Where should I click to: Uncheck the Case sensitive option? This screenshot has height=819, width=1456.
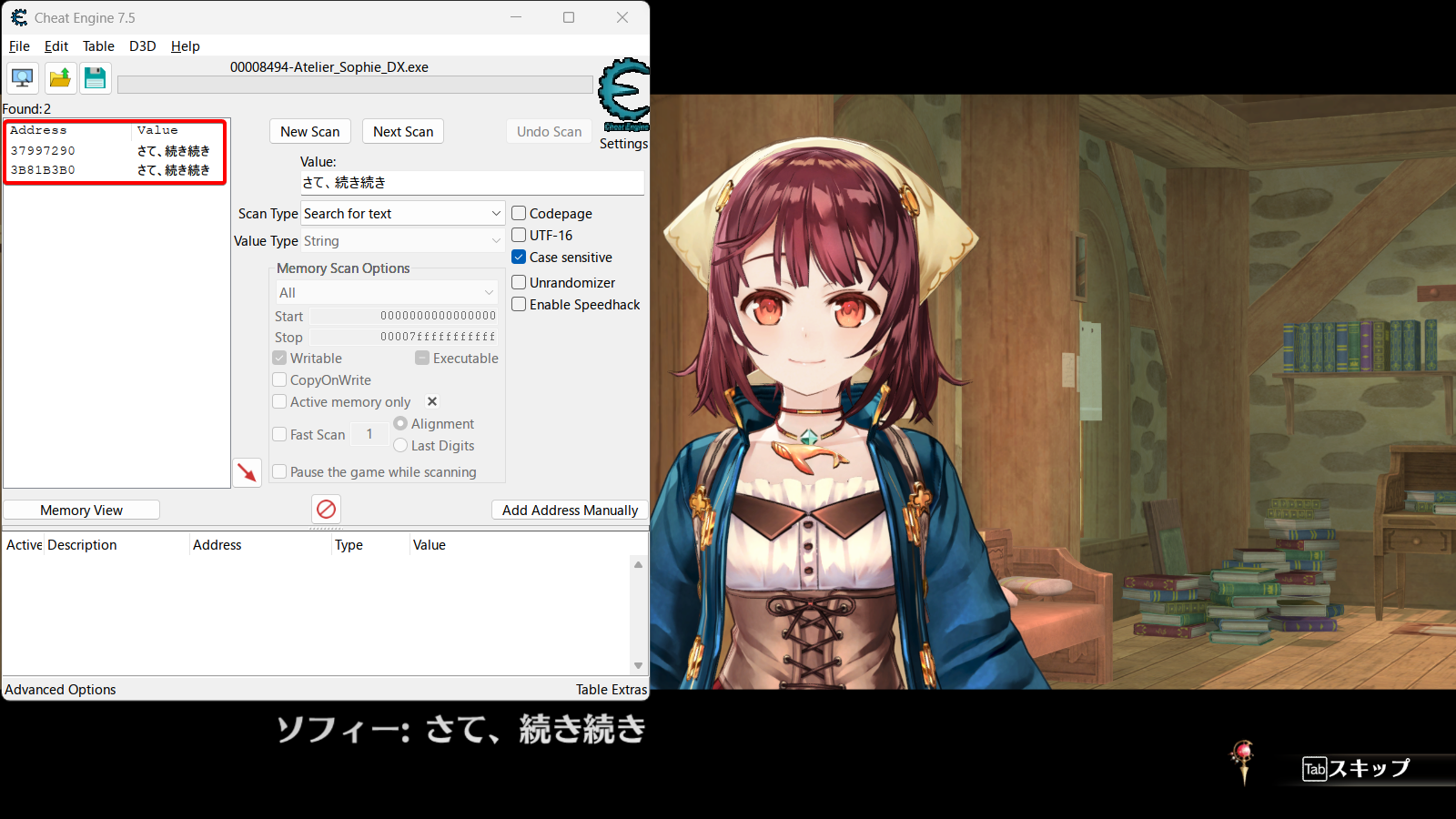click(x=519, y=258)
